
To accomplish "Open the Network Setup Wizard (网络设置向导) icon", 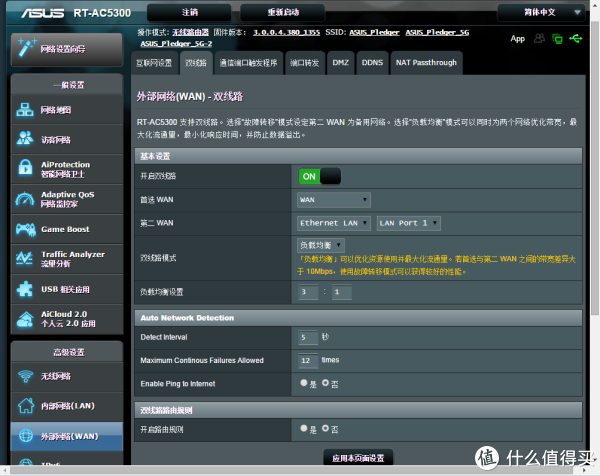I will click(27, 47).
